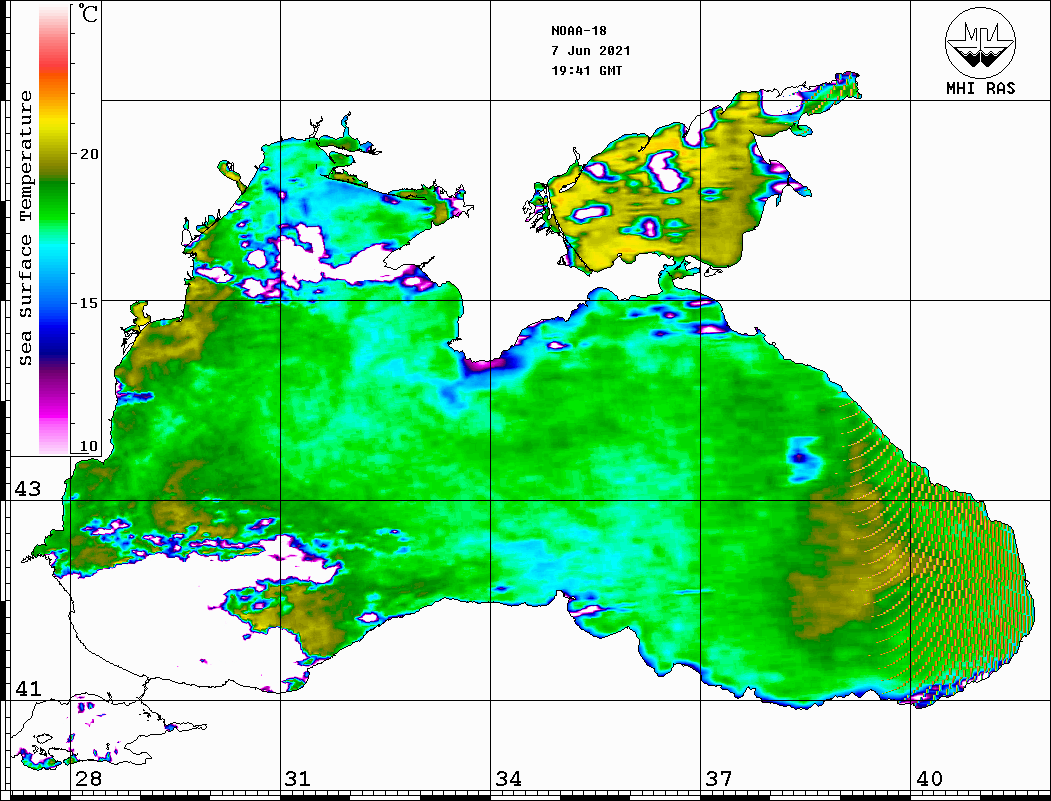Click longitude label 37
The width and height of the screenshot is (1051, 801).
pyautogui.click(x=719, y=779)
